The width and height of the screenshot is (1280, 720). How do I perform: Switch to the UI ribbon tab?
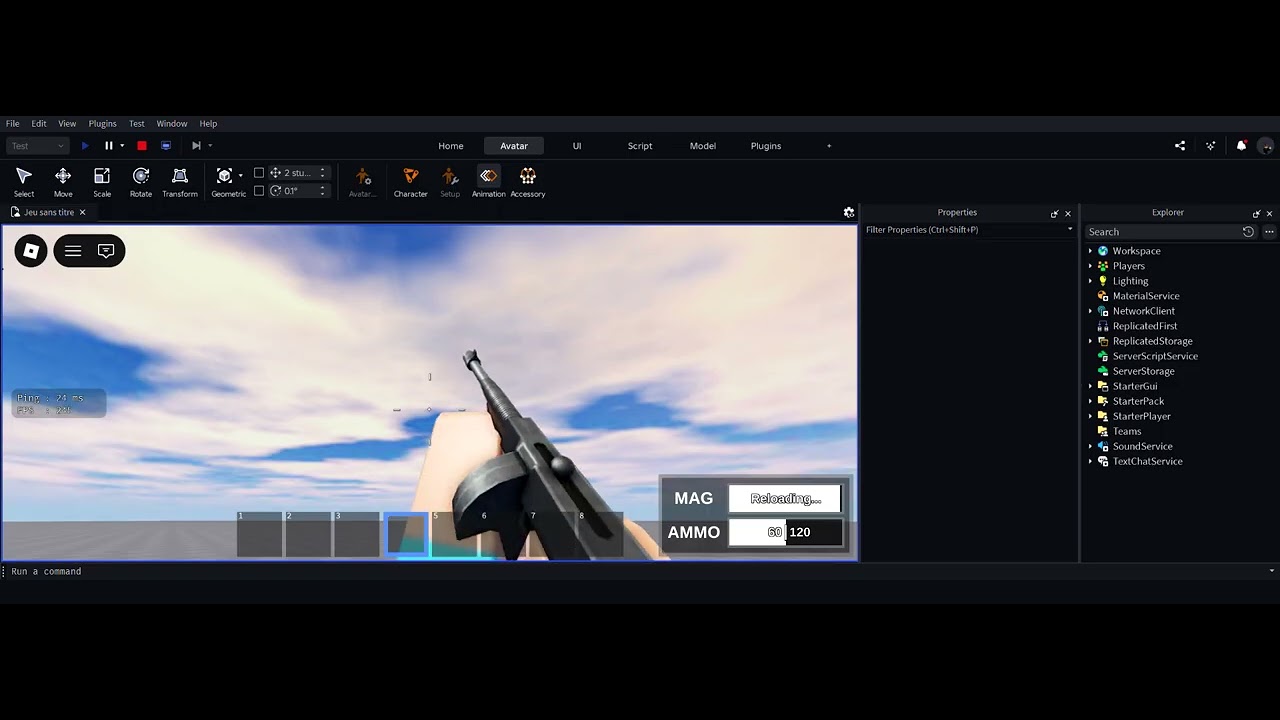577,146
